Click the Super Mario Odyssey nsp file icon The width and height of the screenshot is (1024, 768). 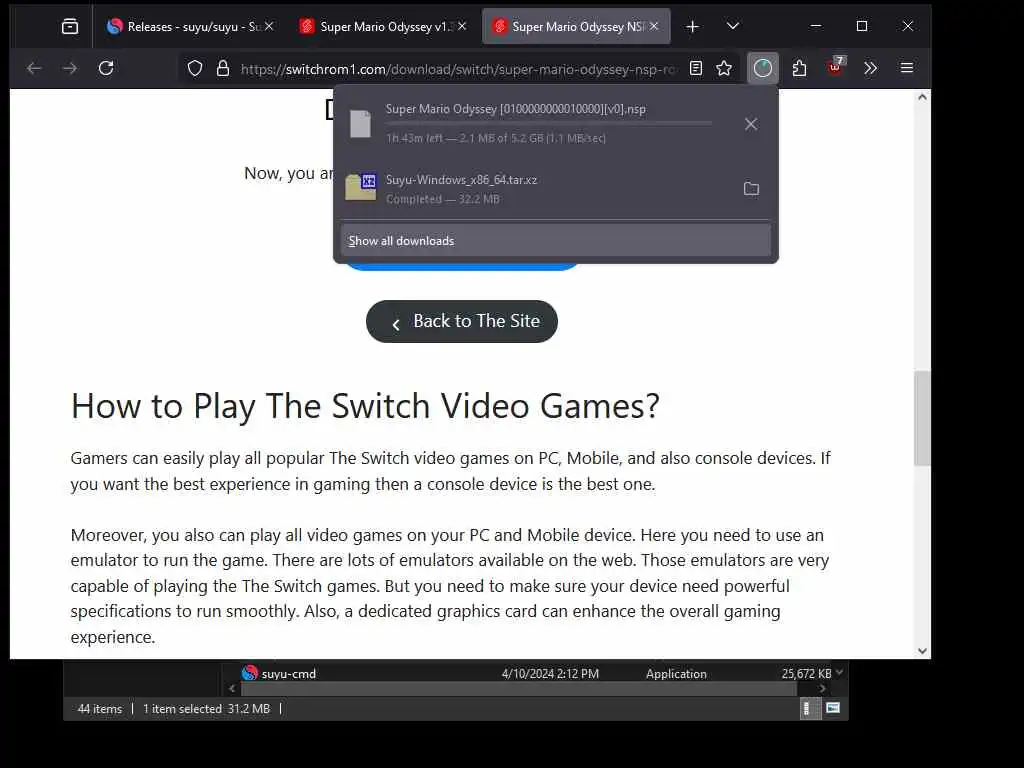(360, 124)
